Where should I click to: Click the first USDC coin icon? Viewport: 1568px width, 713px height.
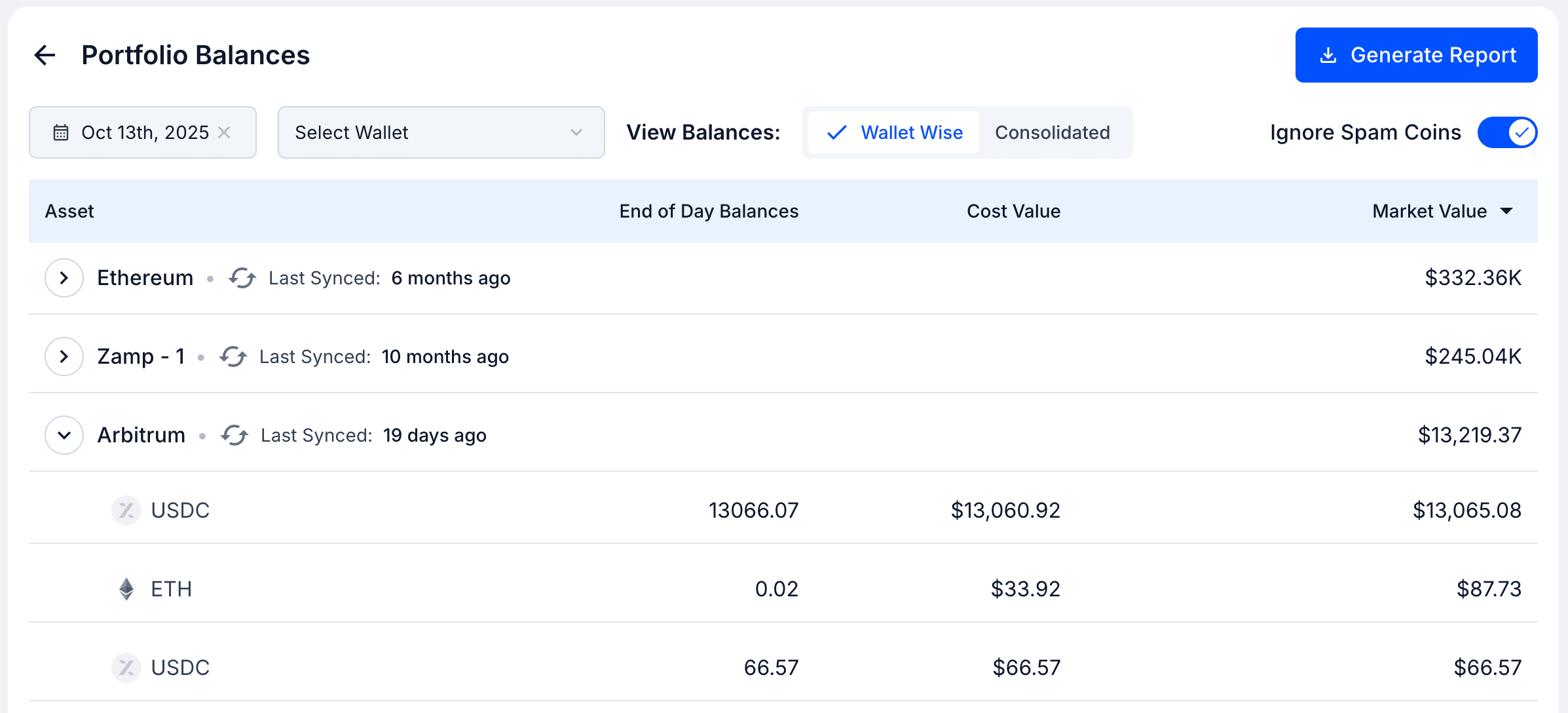point(126,510)
